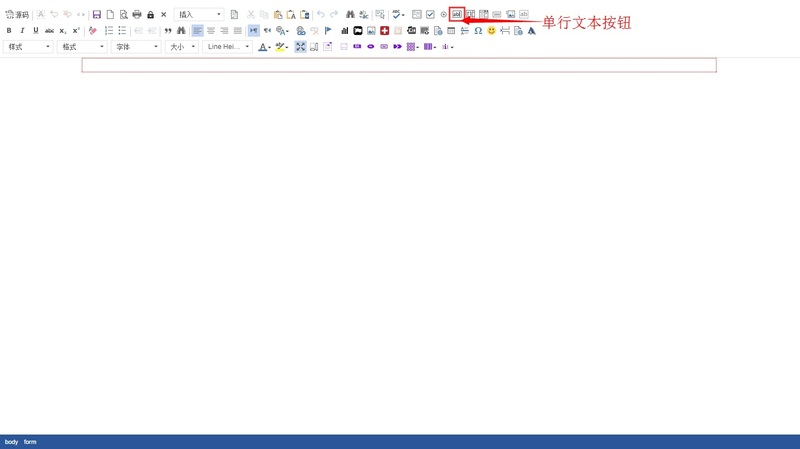Open the text color picker
The height and width of the screenshot is (449, 800).
(x=264, y=47)
